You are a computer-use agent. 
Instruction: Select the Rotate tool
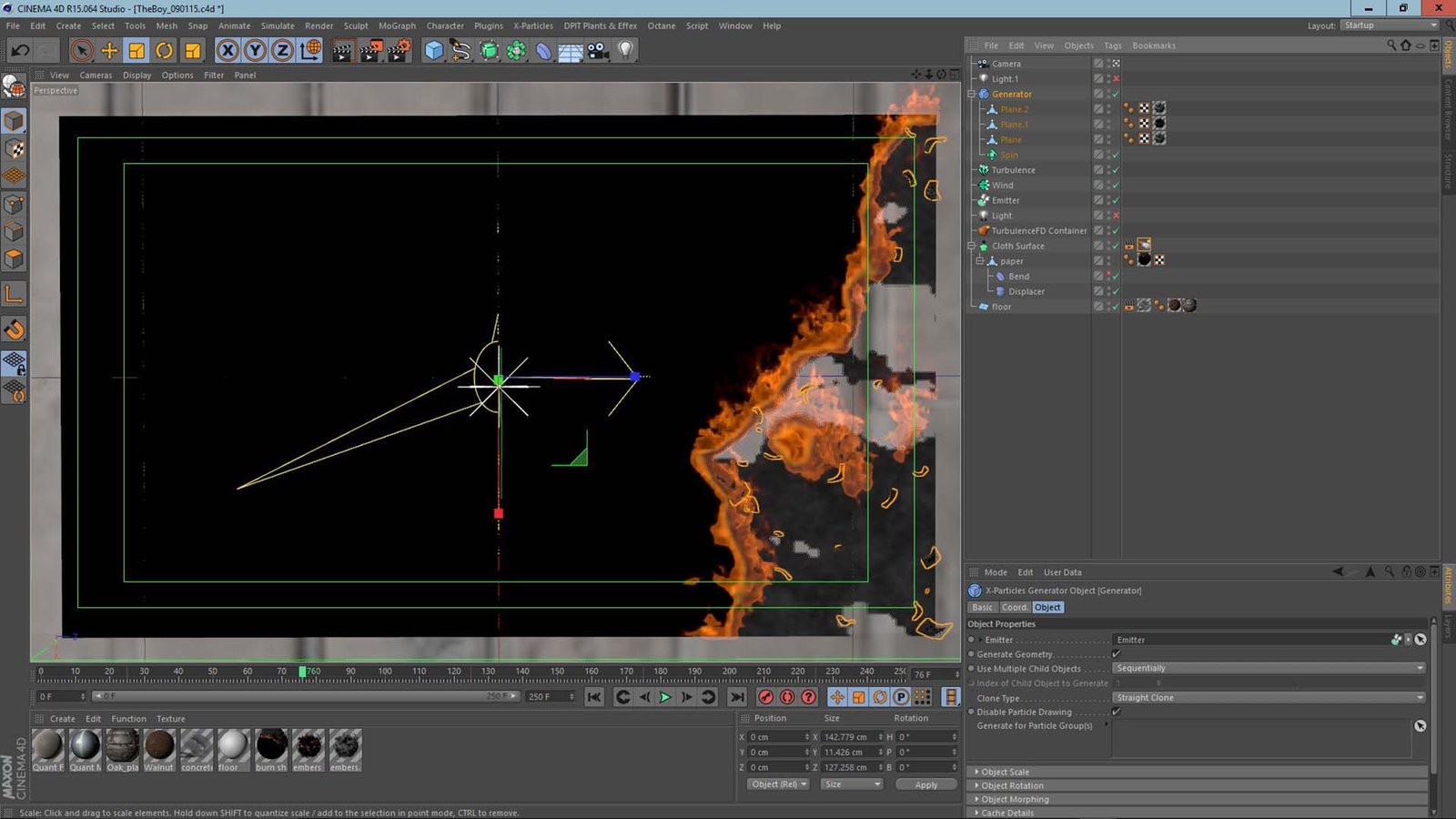point(165,51)
